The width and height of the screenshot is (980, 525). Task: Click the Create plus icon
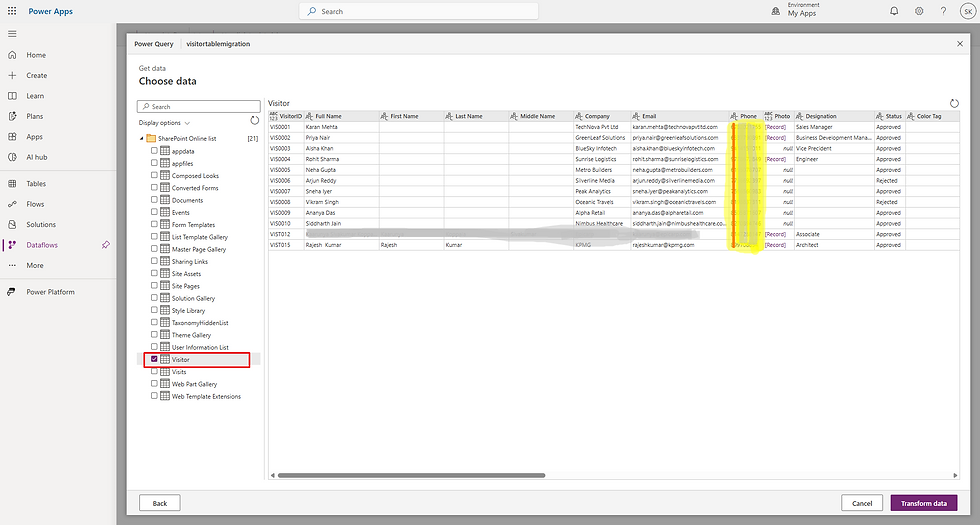pos(12,75)
